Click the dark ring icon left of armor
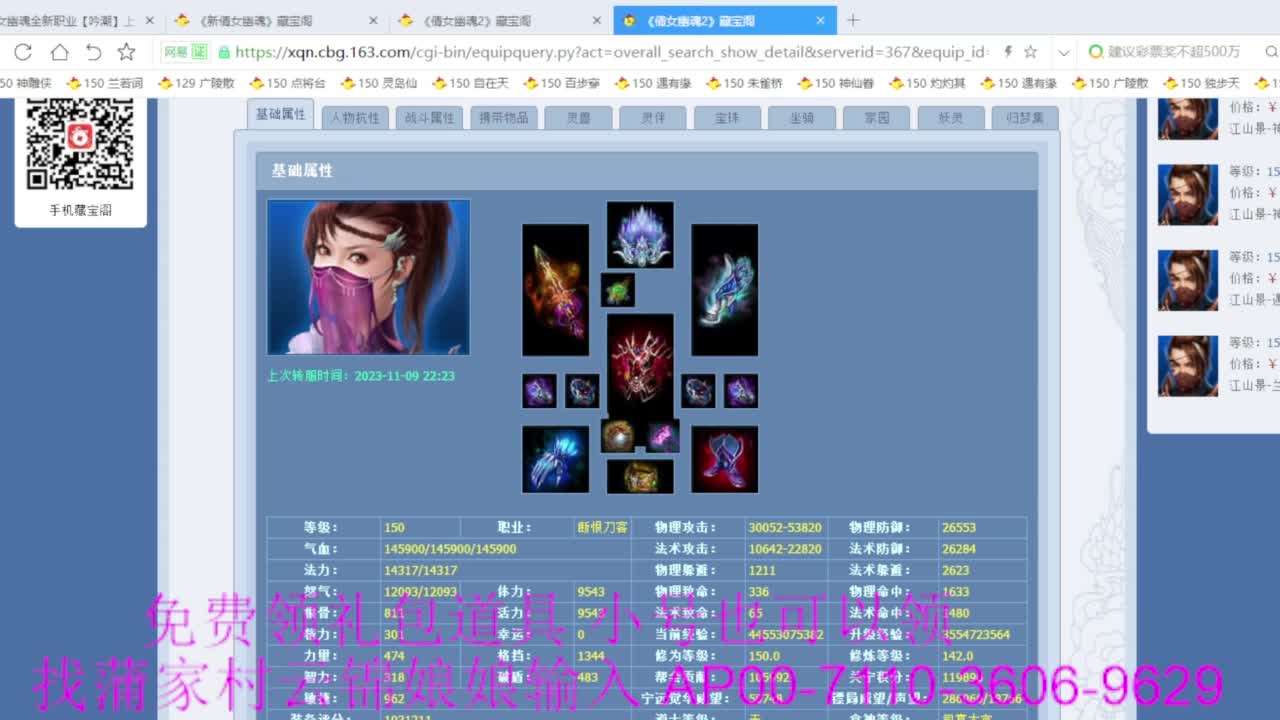Screen dimensions: 1280x720 (582, 391)
